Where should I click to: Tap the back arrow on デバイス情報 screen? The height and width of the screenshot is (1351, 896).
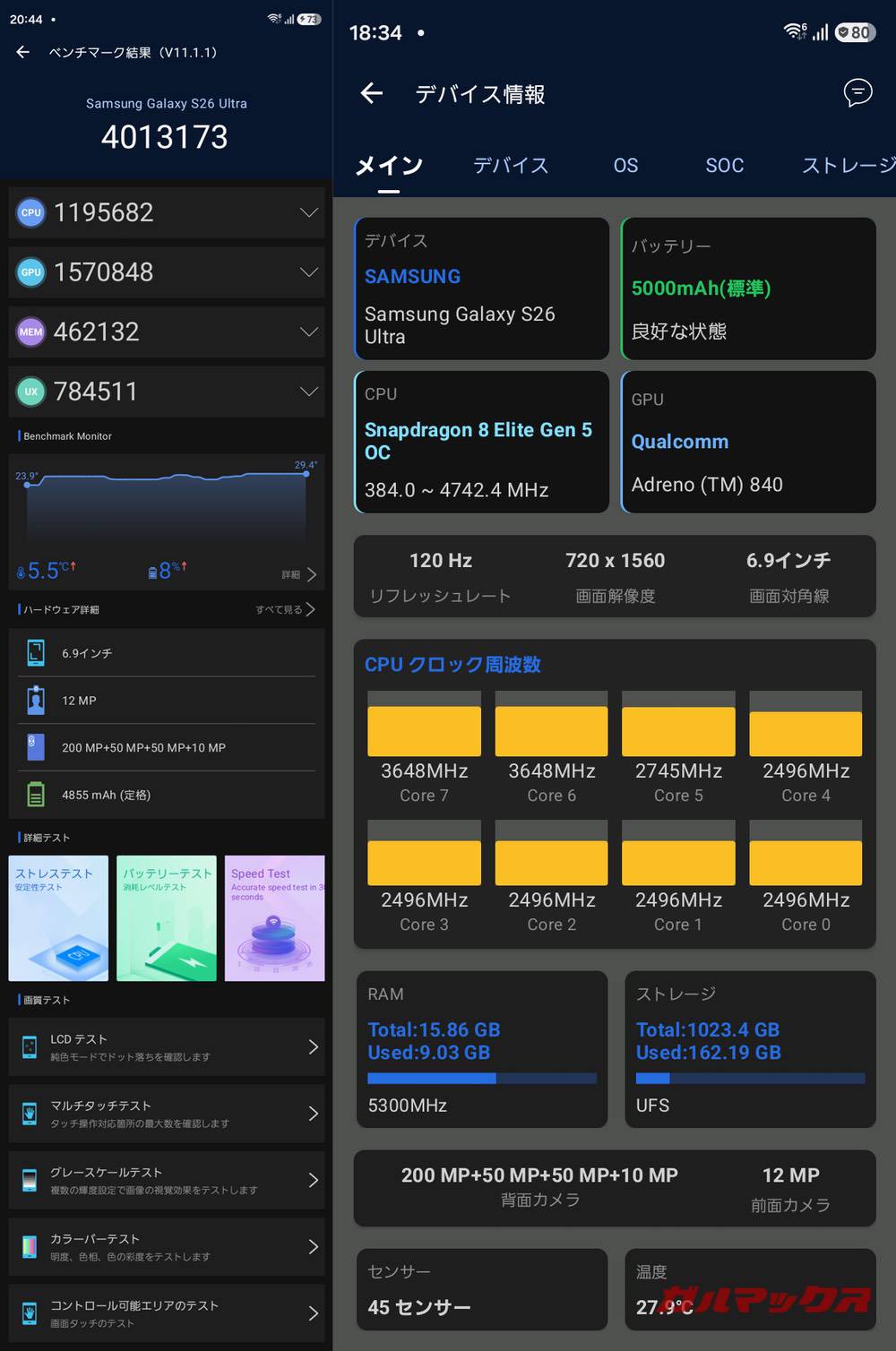coord(372,93)
